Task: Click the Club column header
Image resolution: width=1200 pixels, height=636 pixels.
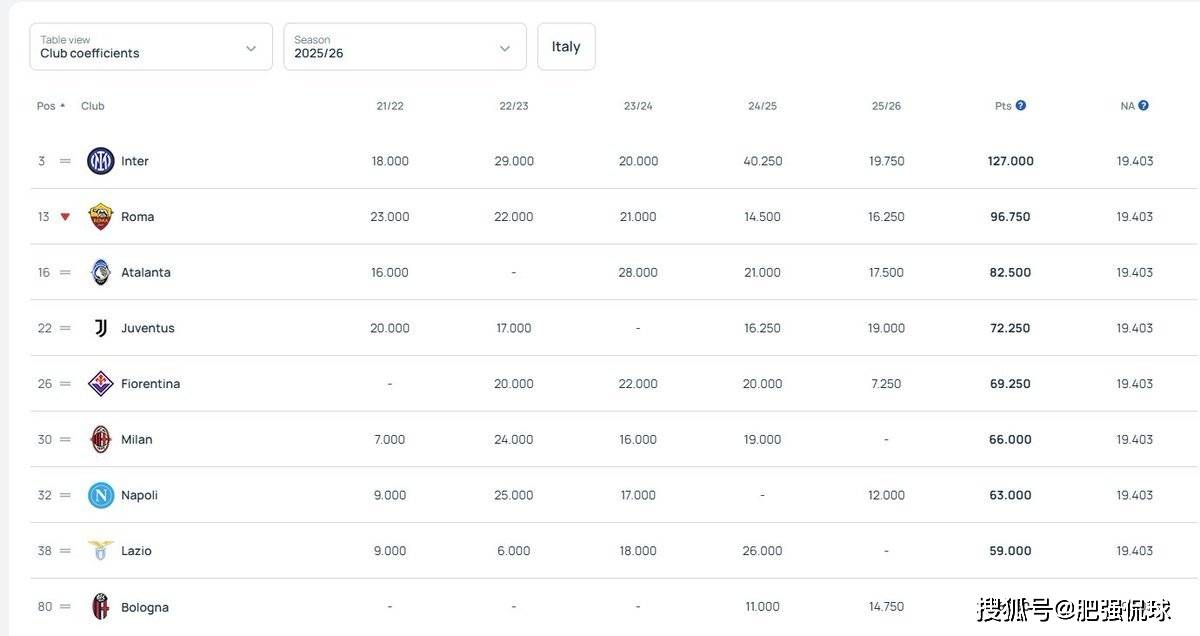Action: coord(93,106)
